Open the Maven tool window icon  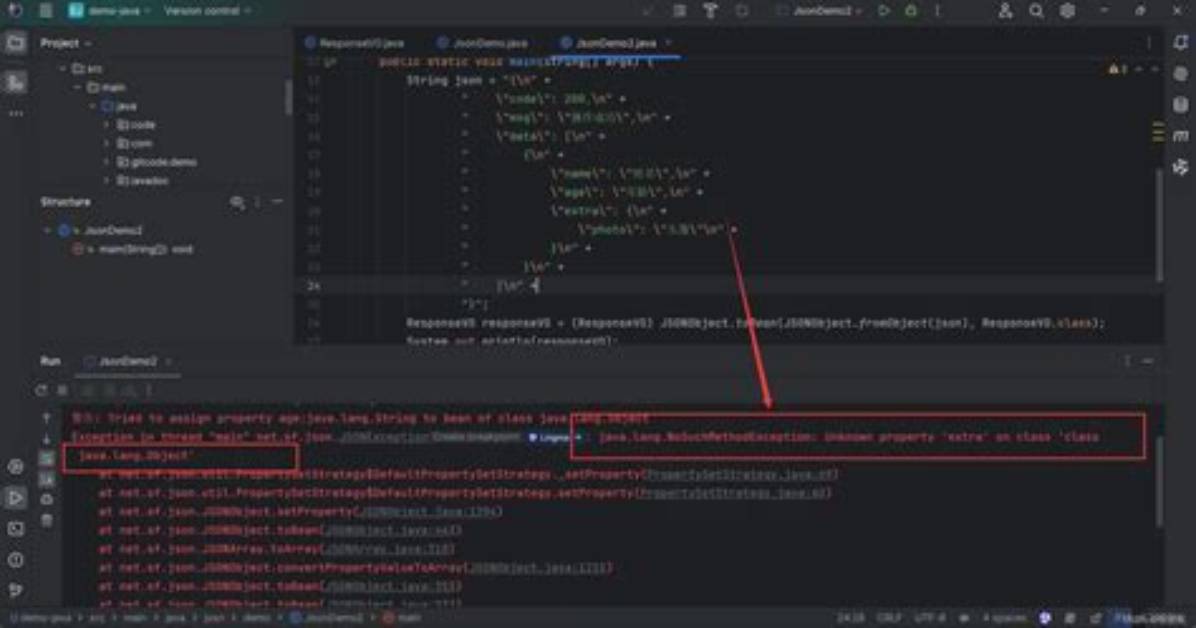tap(1181, 136)
